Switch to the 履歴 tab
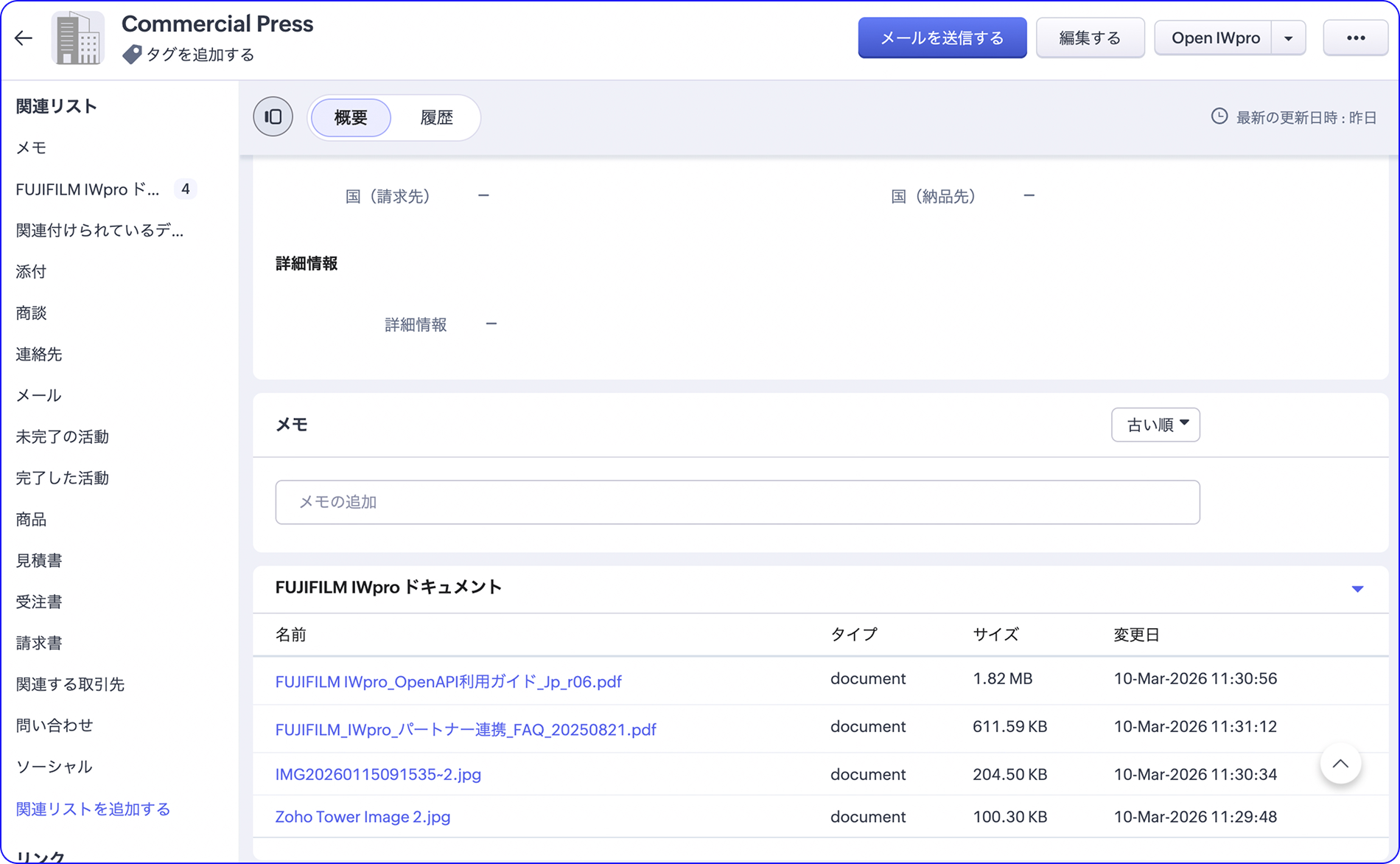This screenshot has height=864, width=1400. coord(436,118)
